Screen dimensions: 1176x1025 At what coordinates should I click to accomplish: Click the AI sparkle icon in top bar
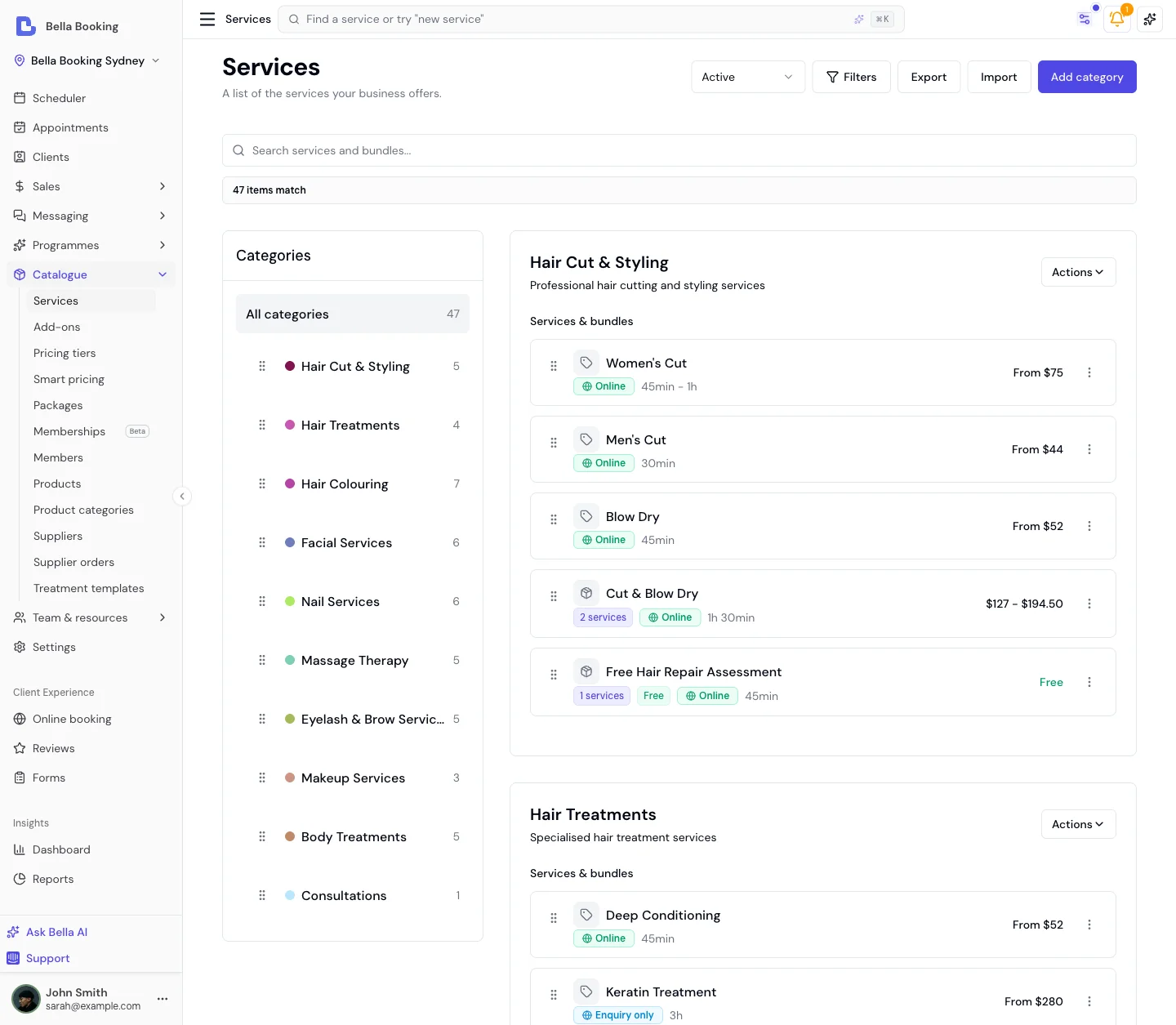coord(1150,19)
